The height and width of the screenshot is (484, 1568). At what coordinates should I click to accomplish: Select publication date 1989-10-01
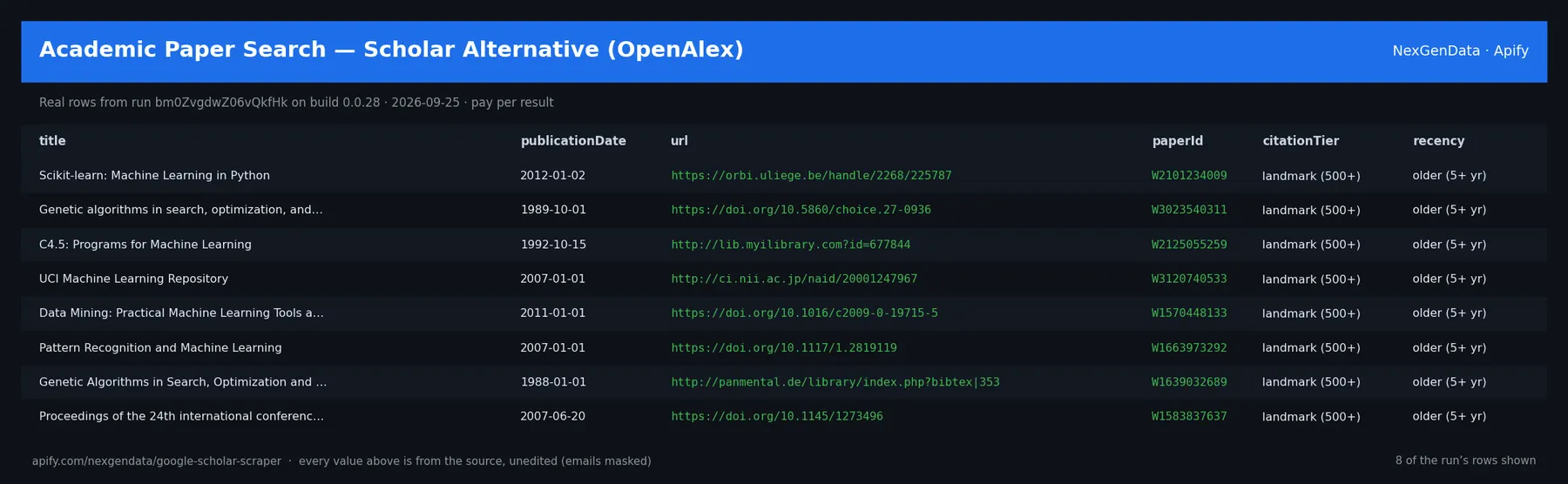click(x=553, y=210)
